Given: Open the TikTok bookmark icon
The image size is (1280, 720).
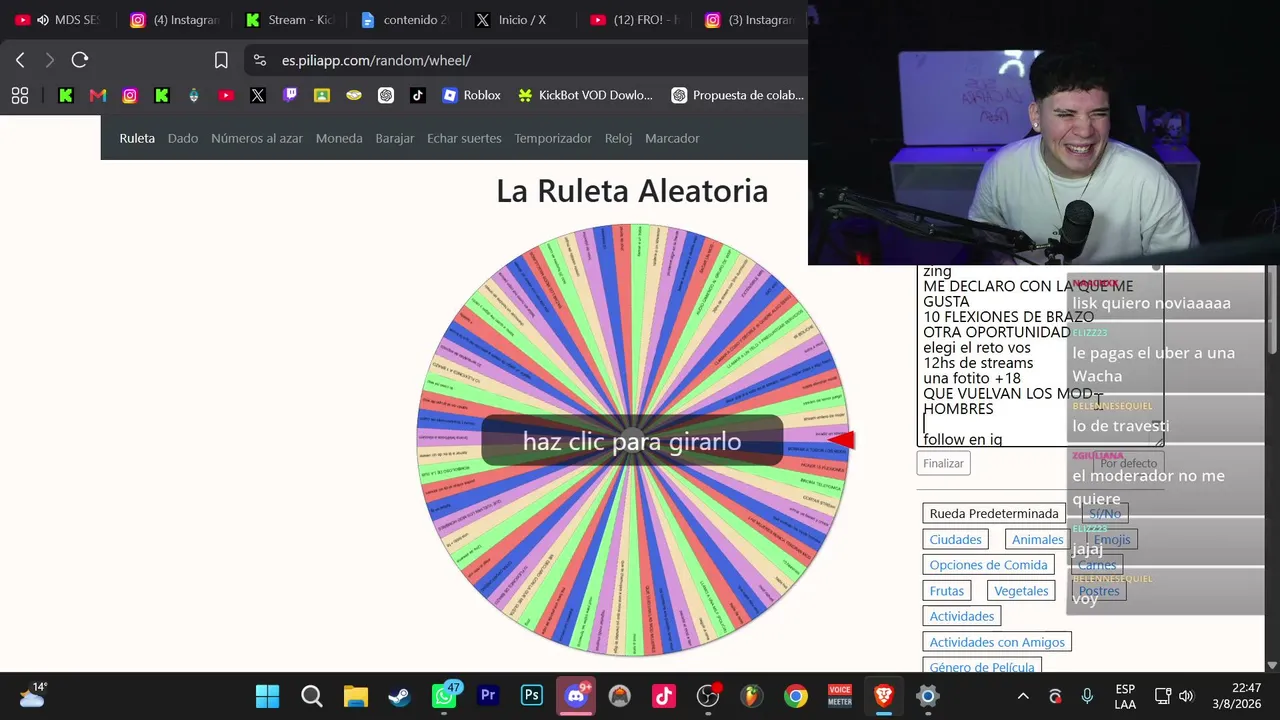Looking at the screenshot, I should coord(418,95).
